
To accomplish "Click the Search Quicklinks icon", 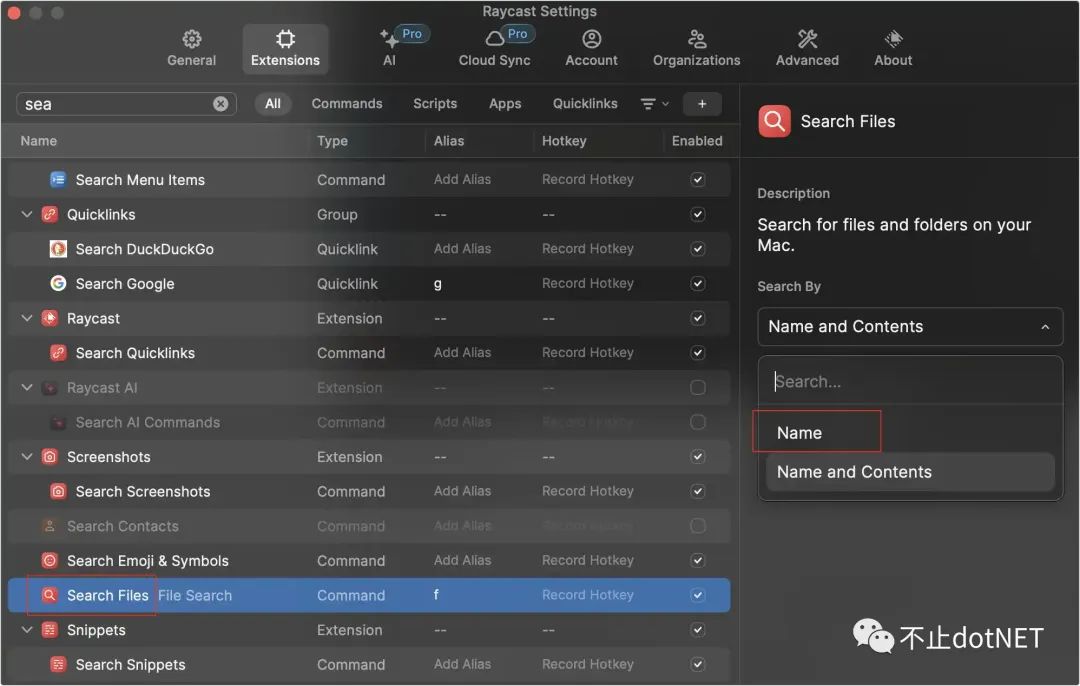I will pos(58,353).
